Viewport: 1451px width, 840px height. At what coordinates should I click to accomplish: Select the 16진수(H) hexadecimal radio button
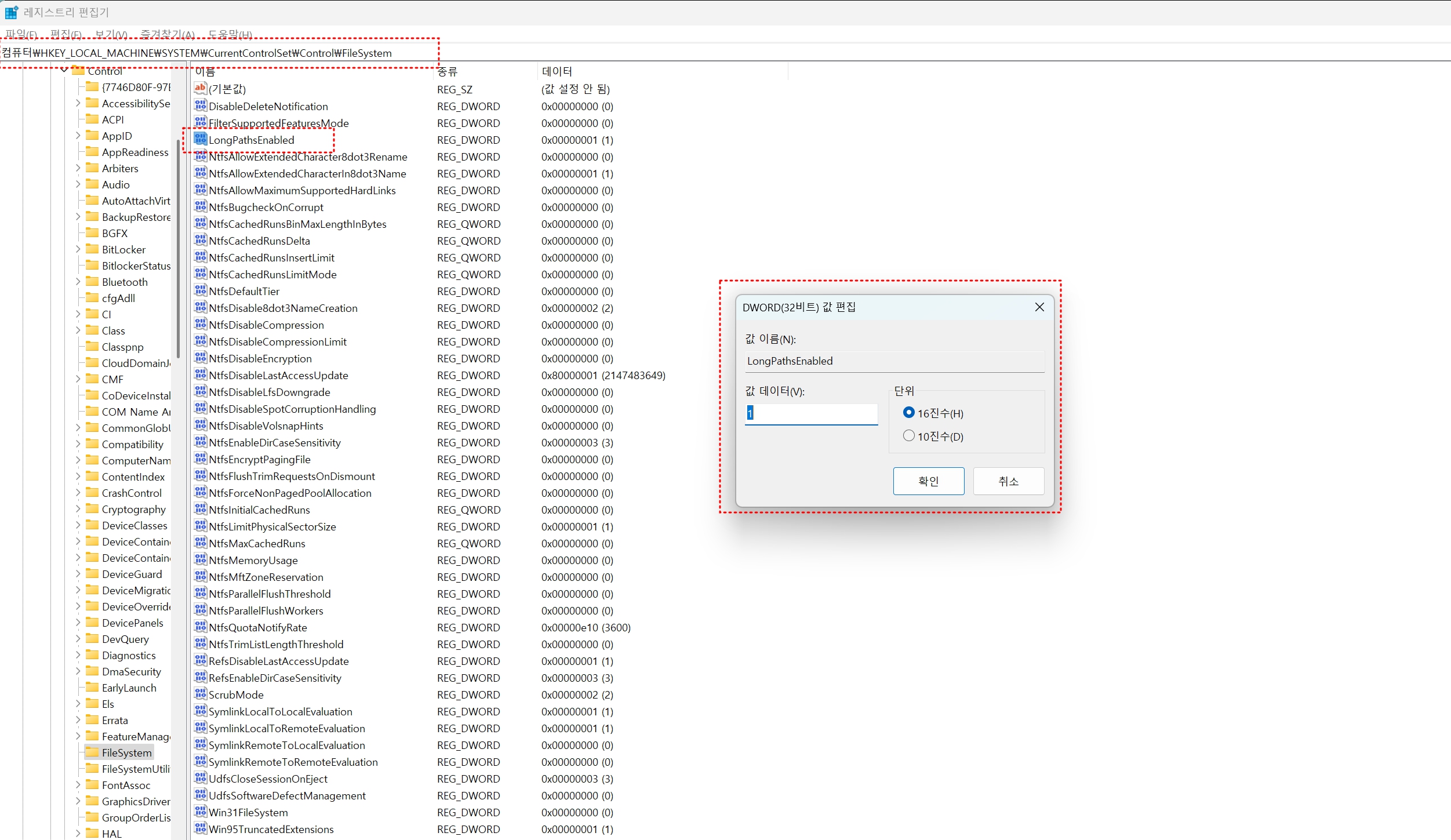[x=908, y=412]
